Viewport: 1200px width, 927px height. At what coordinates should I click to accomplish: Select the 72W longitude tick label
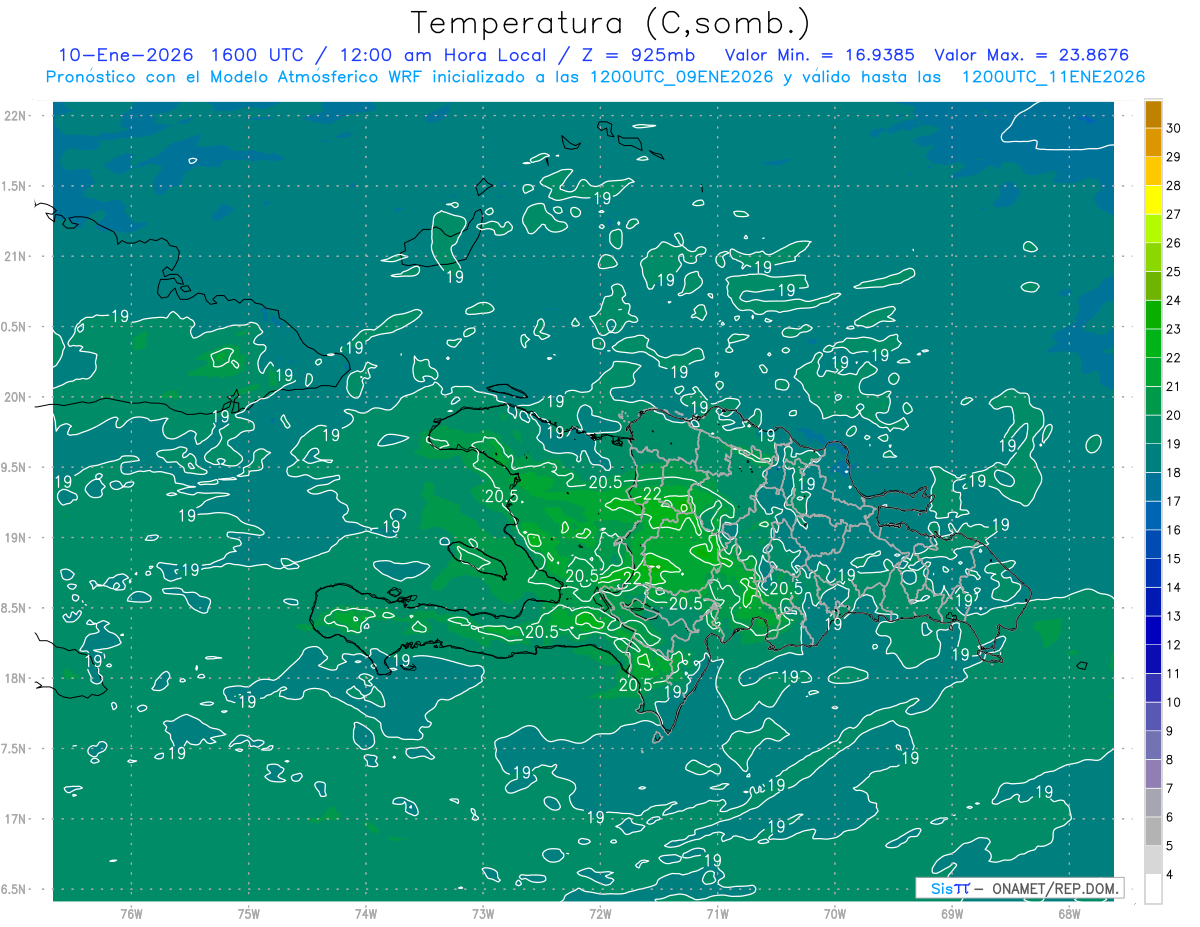pyautogui.click(x=600, y=913)
